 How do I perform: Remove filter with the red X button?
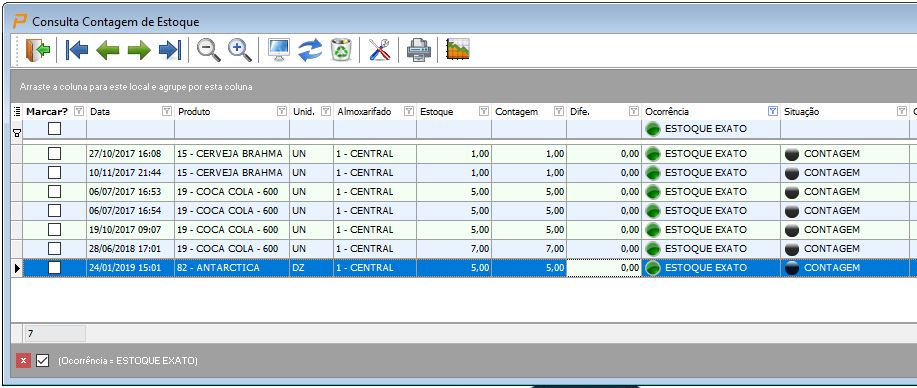tap(23, 360)
